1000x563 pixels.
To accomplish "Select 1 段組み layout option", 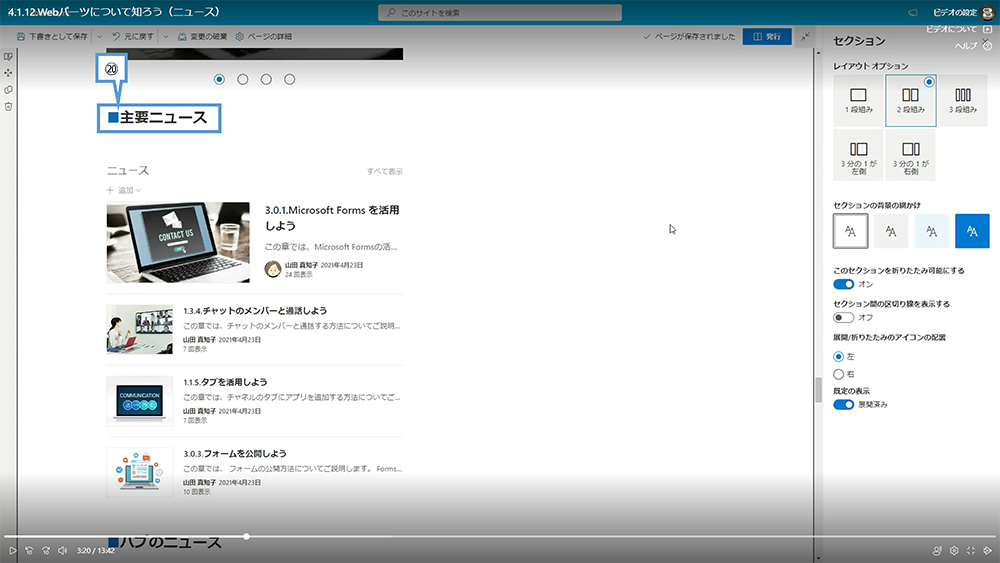I will [858, 100].
